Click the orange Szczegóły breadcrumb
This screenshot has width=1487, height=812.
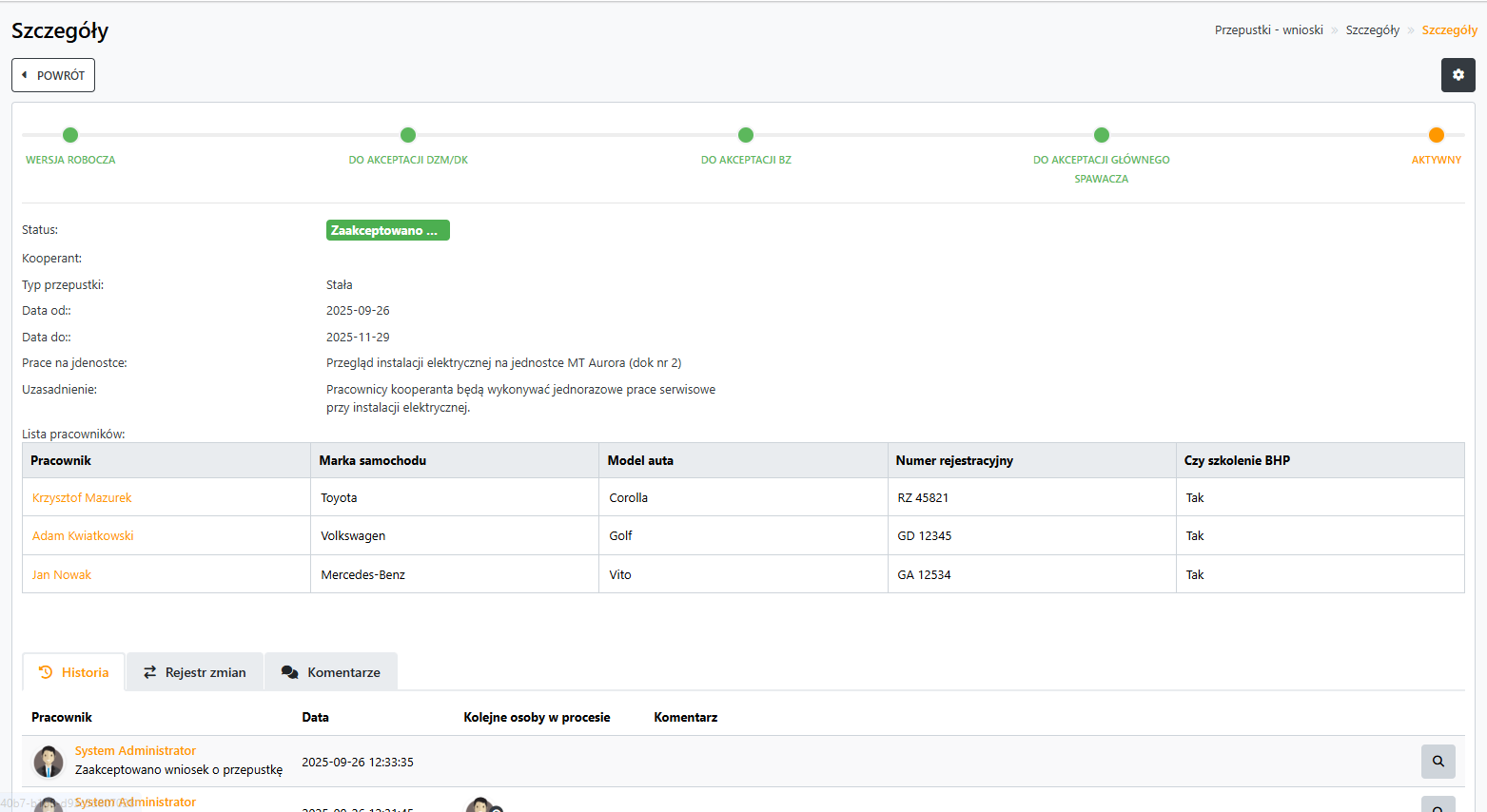click(x=1450, y=30)
